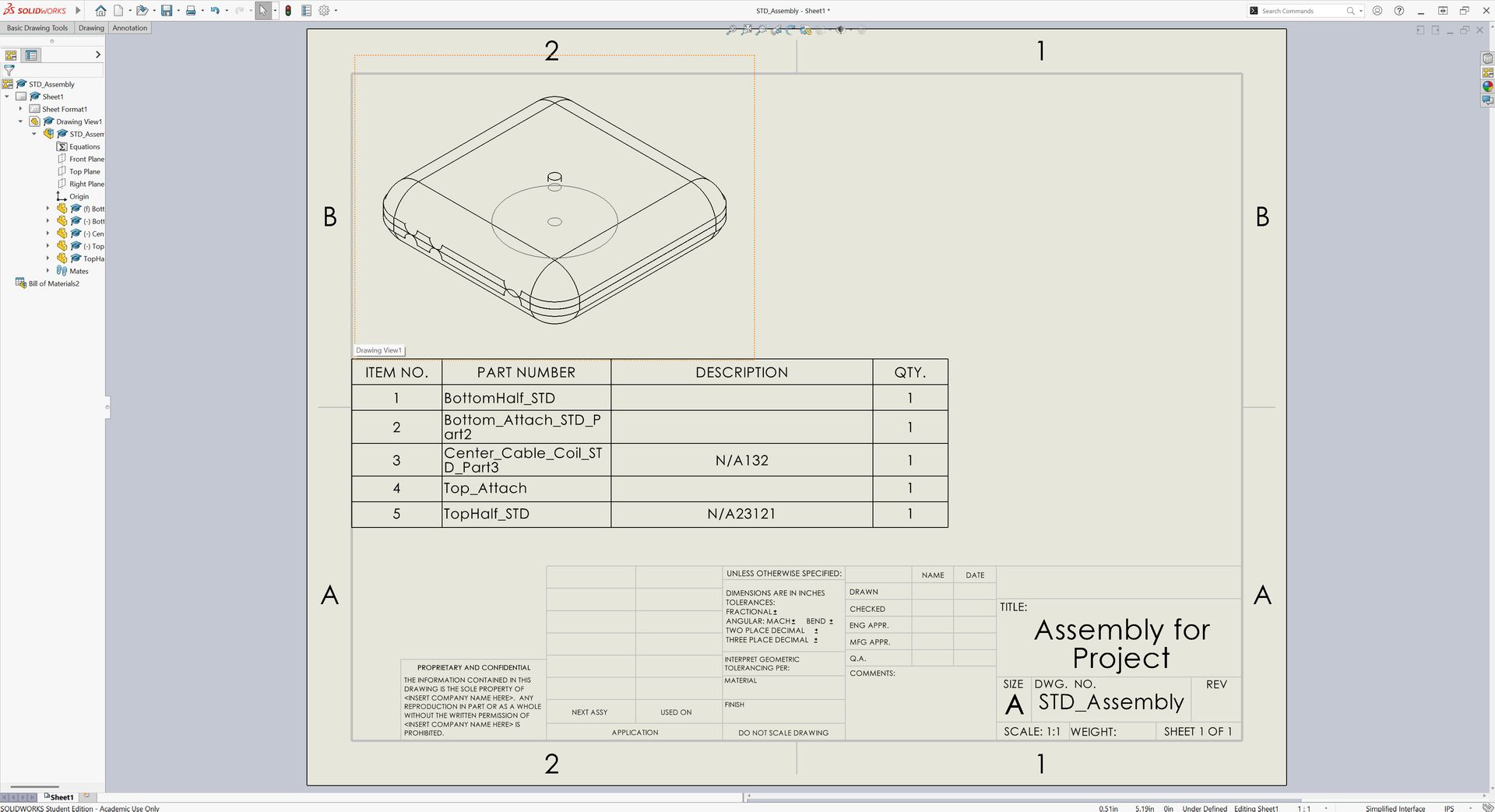
Task: Open File Properties list icon
Action: [x=307, y=11]
